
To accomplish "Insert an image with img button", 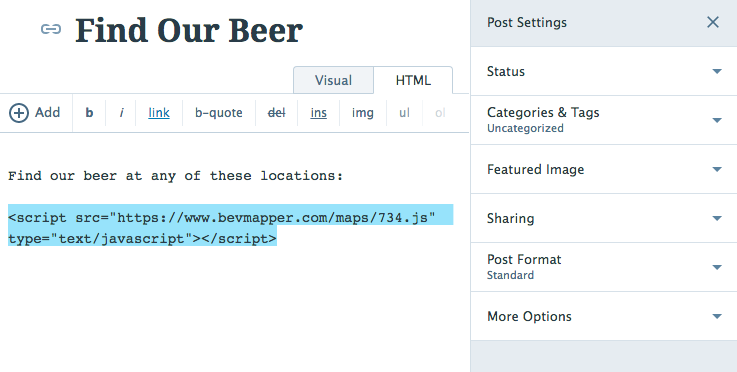I will pos(363,113).
